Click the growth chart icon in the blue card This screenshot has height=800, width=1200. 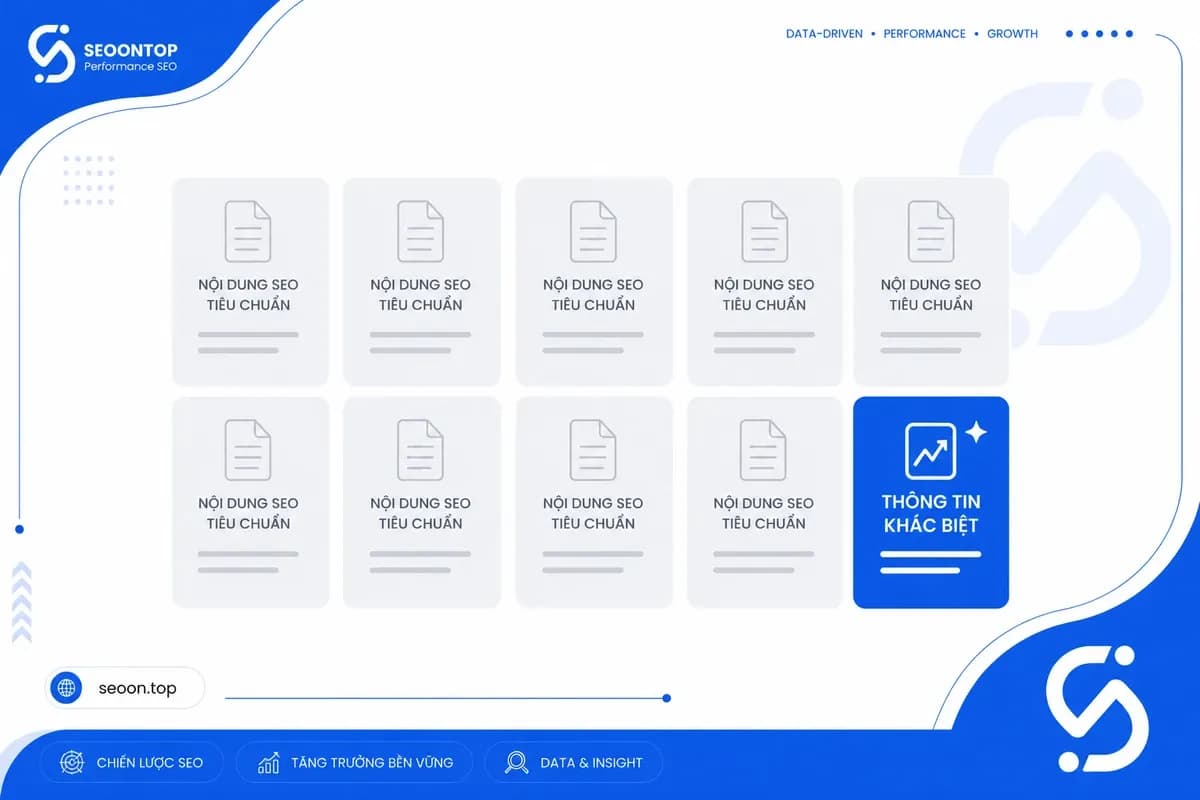tap(931, 451)
